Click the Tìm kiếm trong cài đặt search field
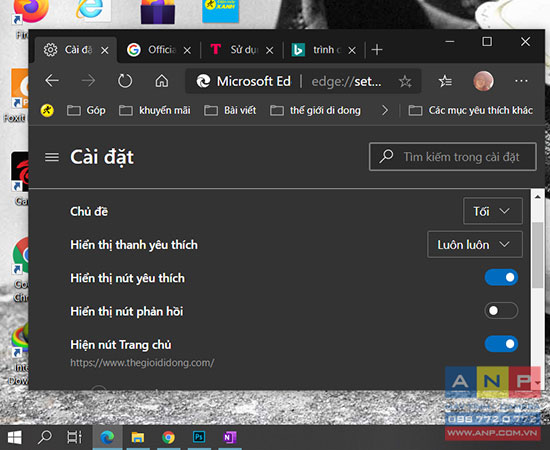The height and width of the screenshot is (450, 550). click(x=453, y=157)
